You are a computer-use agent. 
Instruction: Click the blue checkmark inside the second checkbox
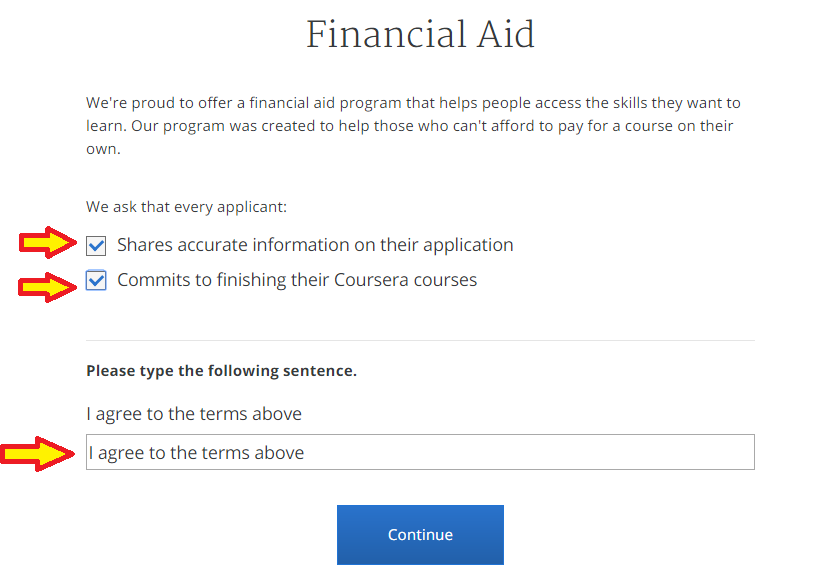96,280
